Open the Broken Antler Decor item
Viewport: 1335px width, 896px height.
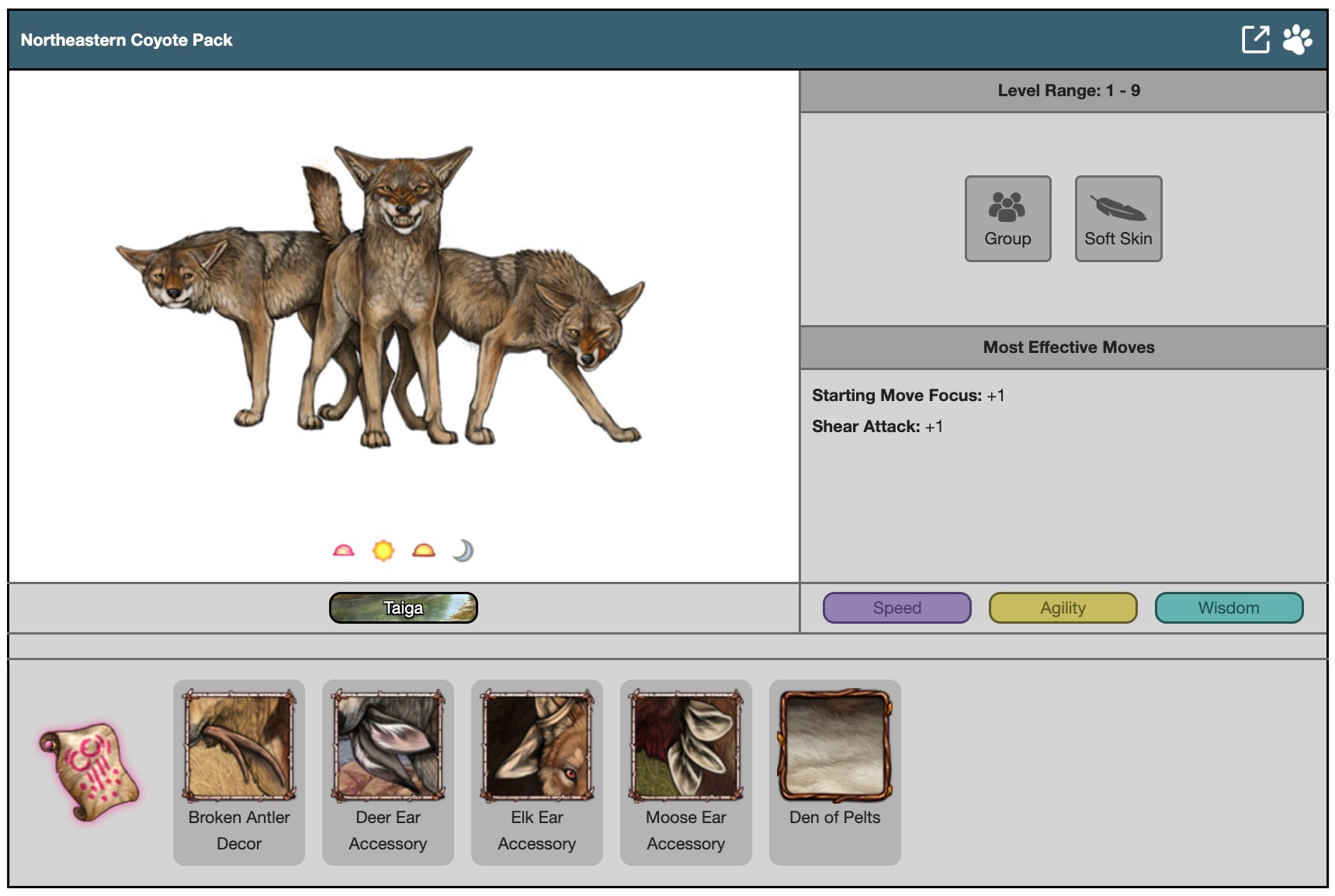pos(239,772)
